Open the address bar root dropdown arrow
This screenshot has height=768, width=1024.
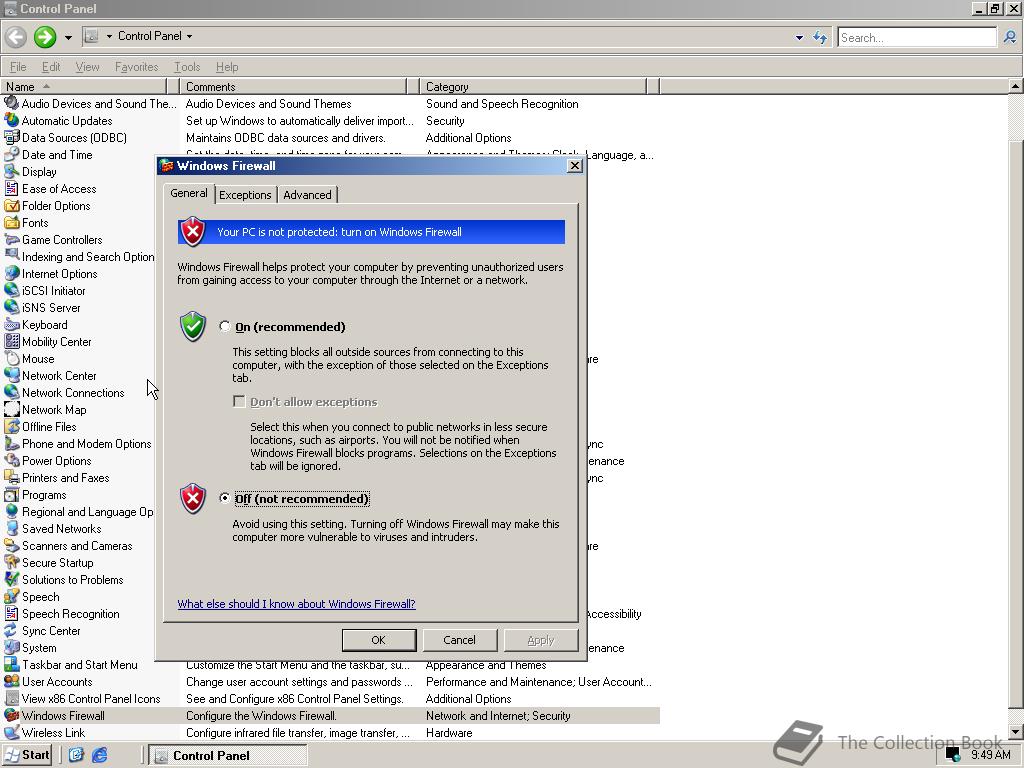pos(108,36)
